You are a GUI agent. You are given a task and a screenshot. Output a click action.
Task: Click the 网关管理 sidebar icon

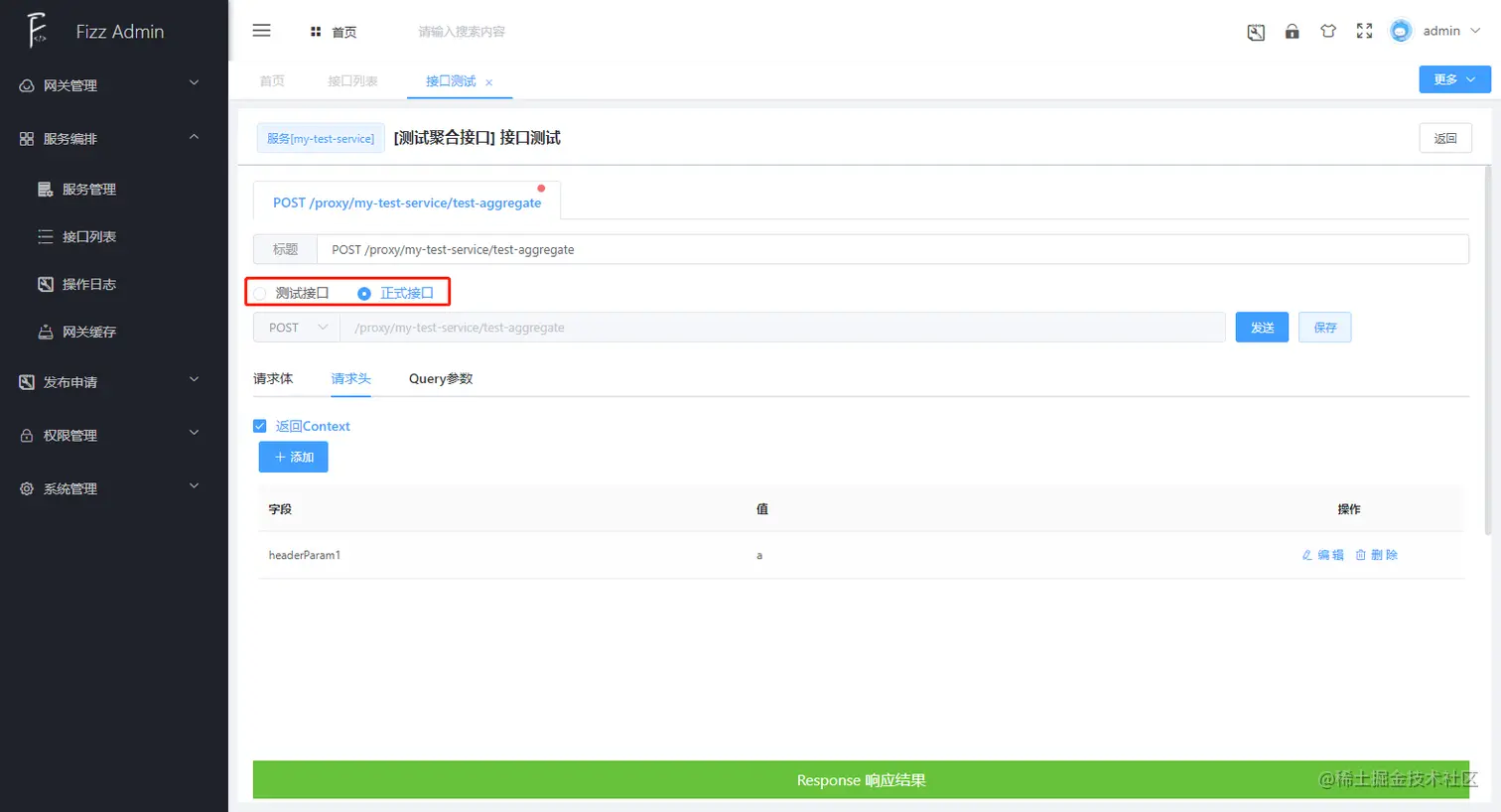[27, 85]
